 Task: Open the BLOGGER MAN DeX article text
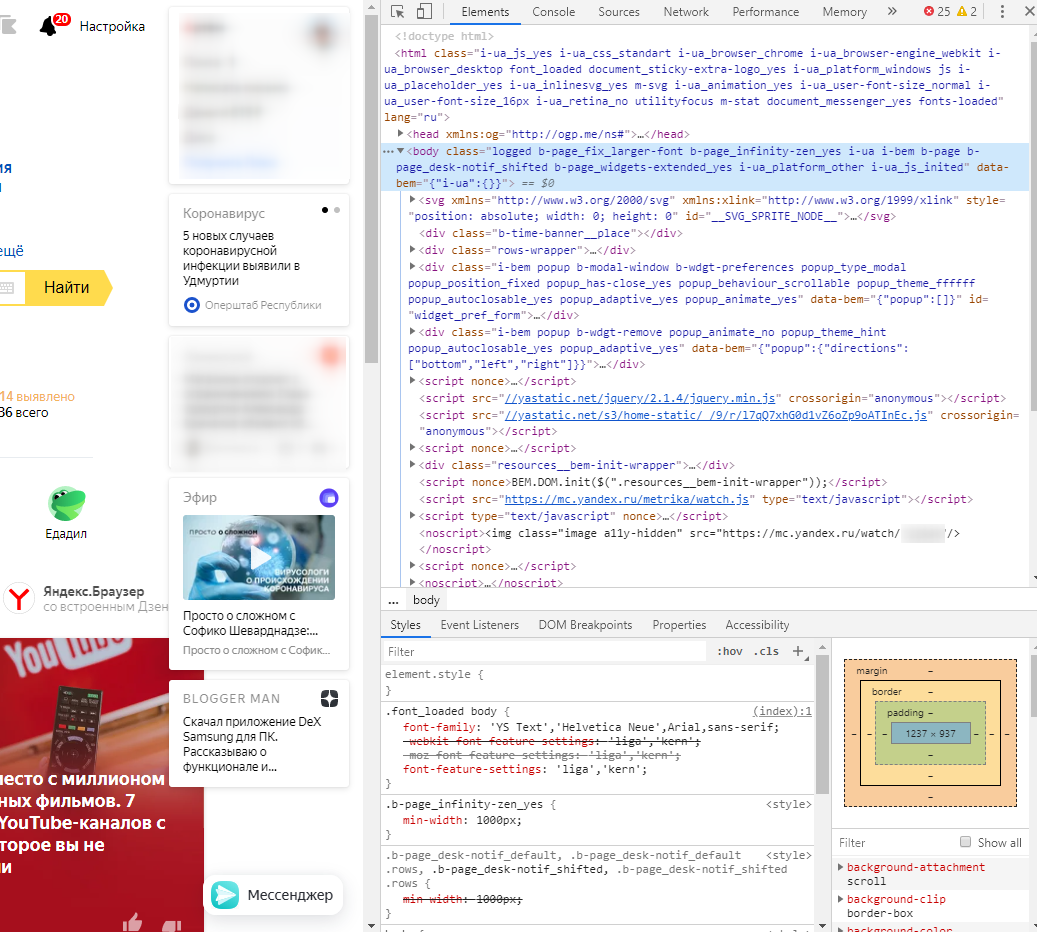[x=252, y=744]
